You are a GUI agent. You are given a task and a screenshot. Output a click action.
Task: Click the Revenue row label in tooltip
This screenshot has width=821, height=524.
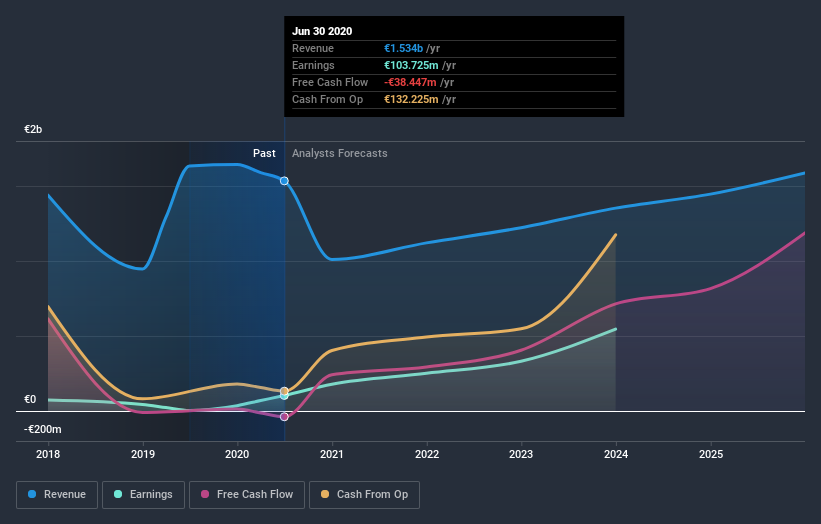[313, 48]
